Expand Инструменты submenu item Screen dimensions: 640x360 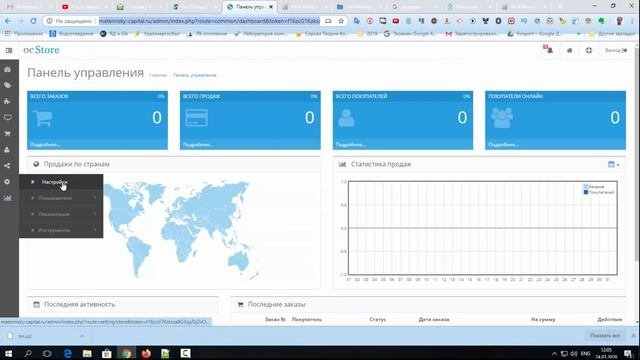click(61, 230)
